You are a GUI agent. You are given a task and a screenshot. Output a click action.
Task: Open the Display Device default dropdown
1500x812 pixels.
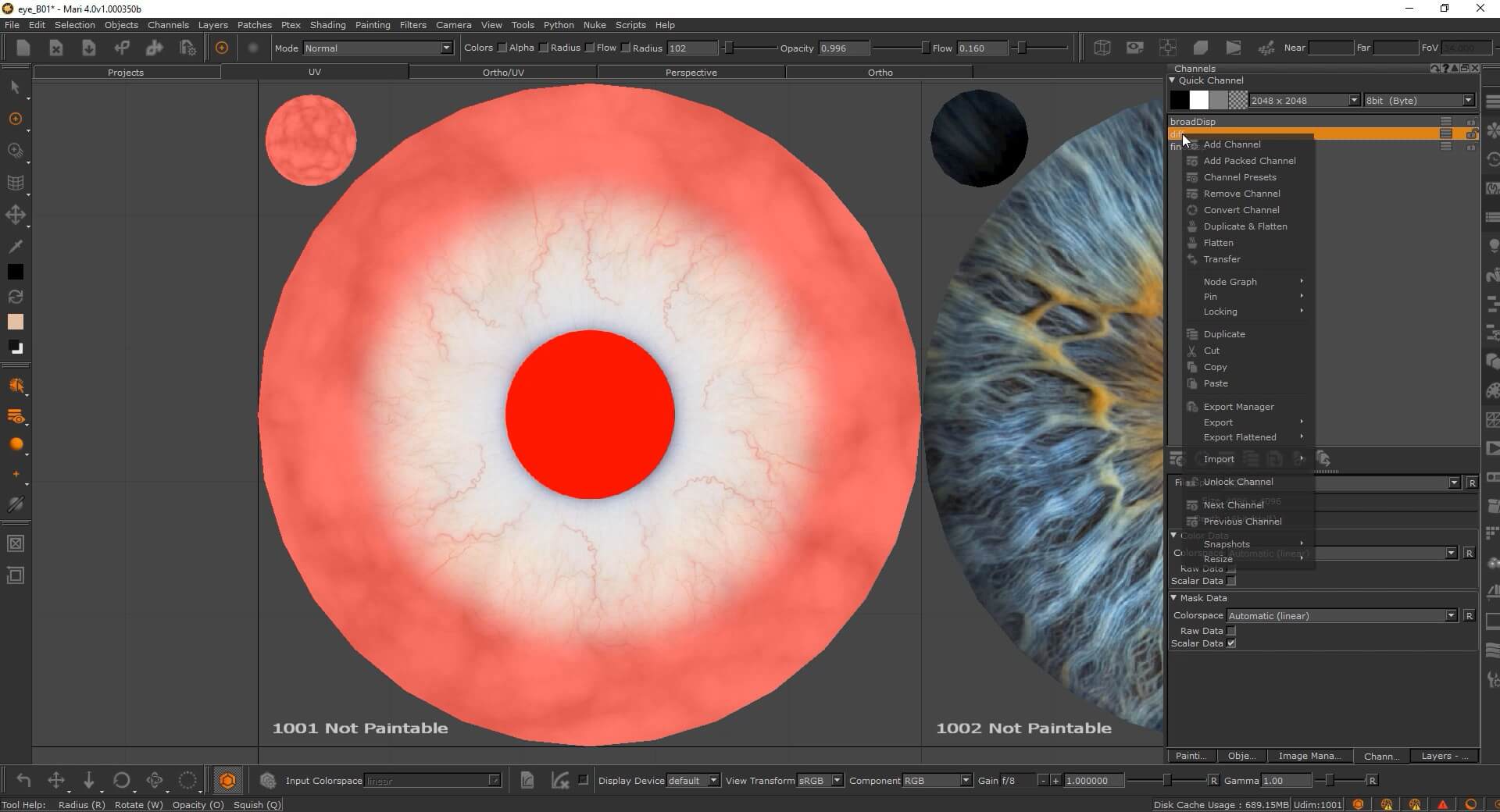[x=692, y=780]
